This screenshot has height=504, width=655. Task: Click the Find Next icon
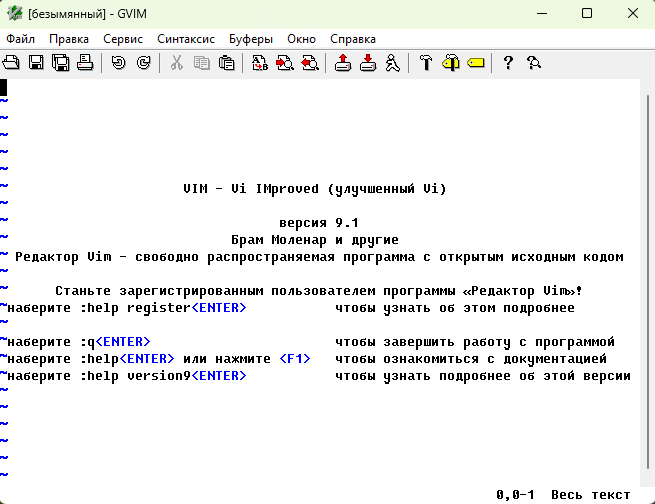[x=284, y=63]
